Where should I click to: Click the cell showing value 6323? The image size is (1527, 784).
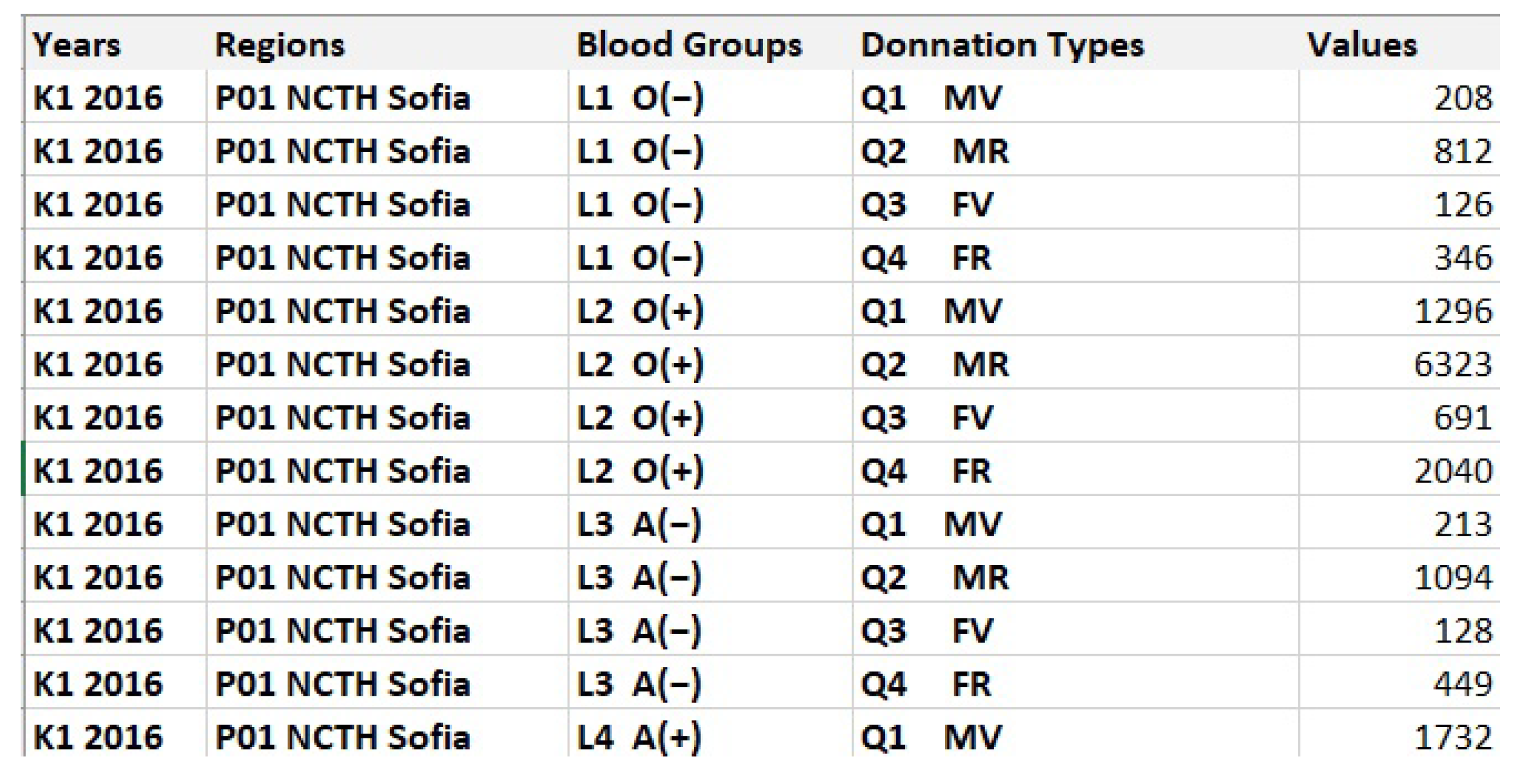(1453, 364)
